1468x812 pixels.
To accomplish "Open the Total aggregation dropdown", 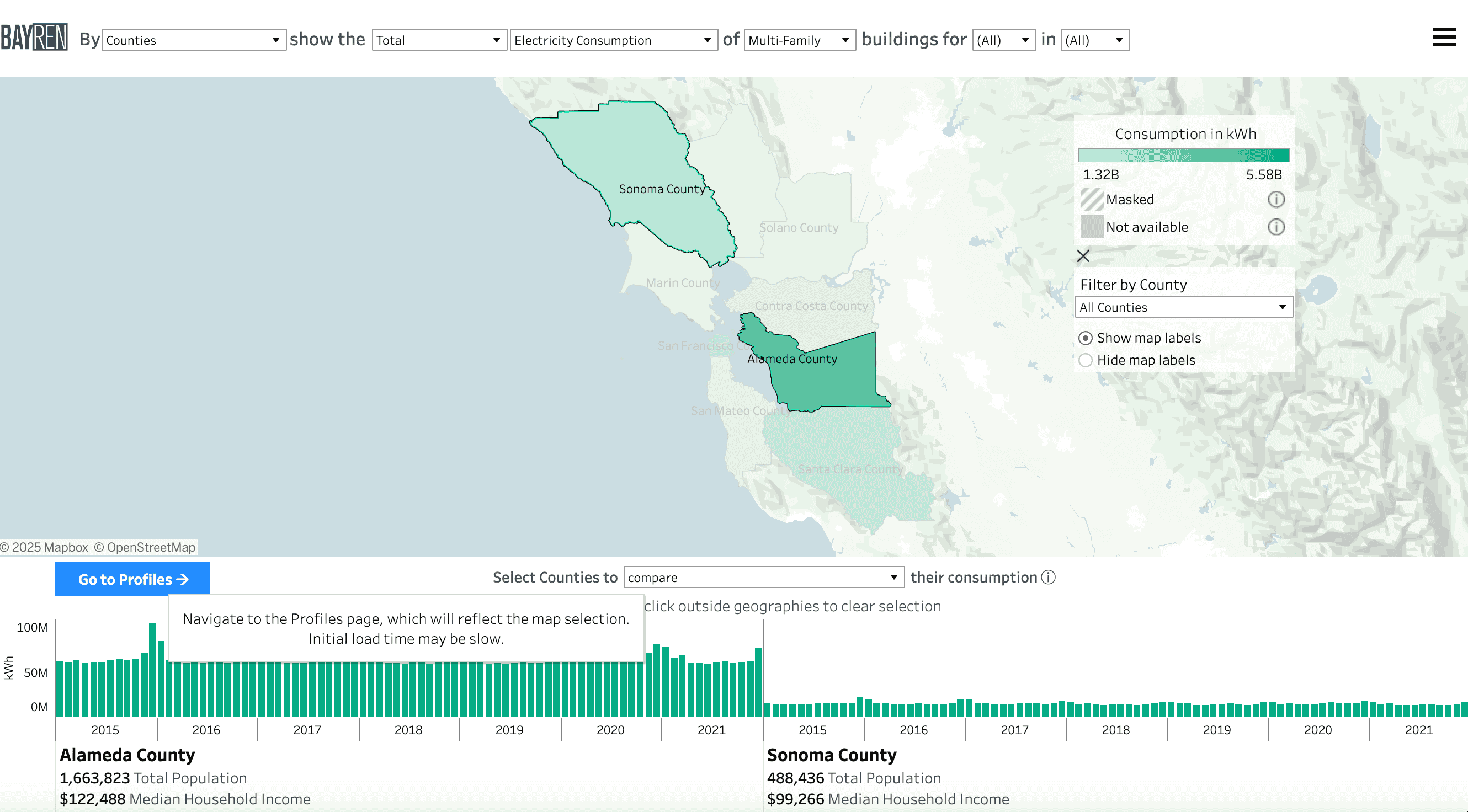I will [439, 40].
